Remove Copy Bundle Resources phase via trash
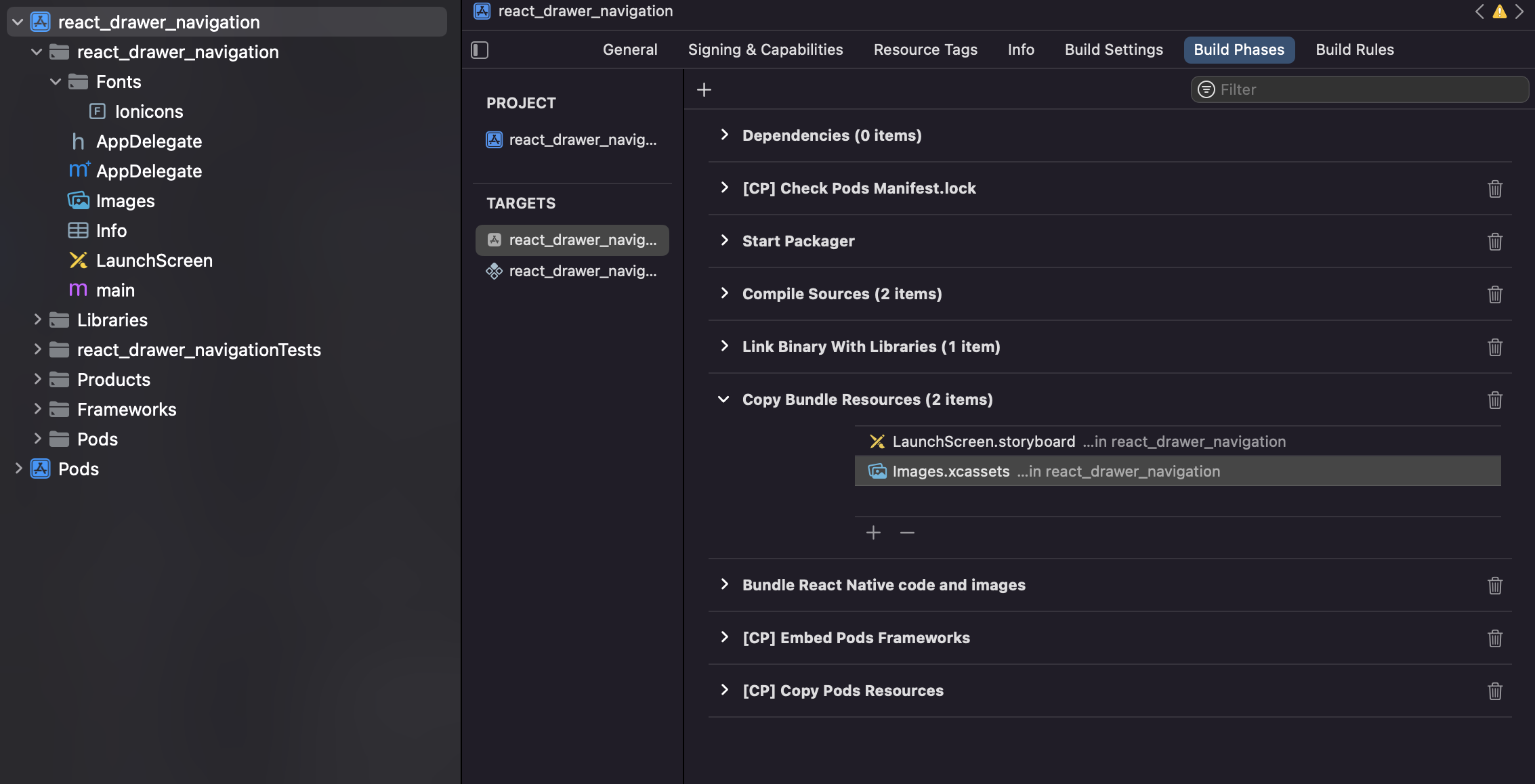 (1494, 400)
